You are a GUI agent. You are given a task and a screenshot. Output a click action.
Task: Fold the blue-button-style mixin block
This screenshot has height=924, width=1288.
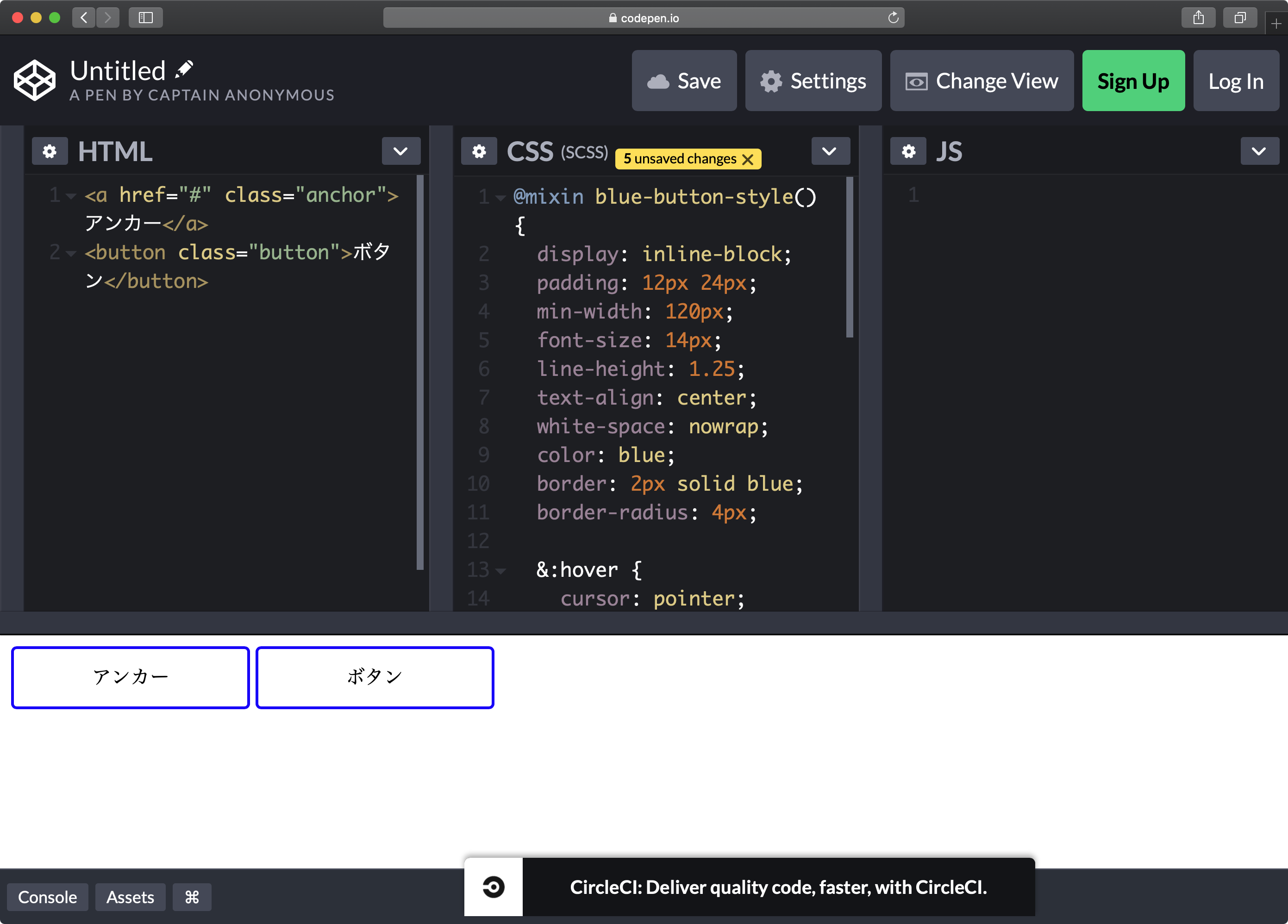click(500, 198)
